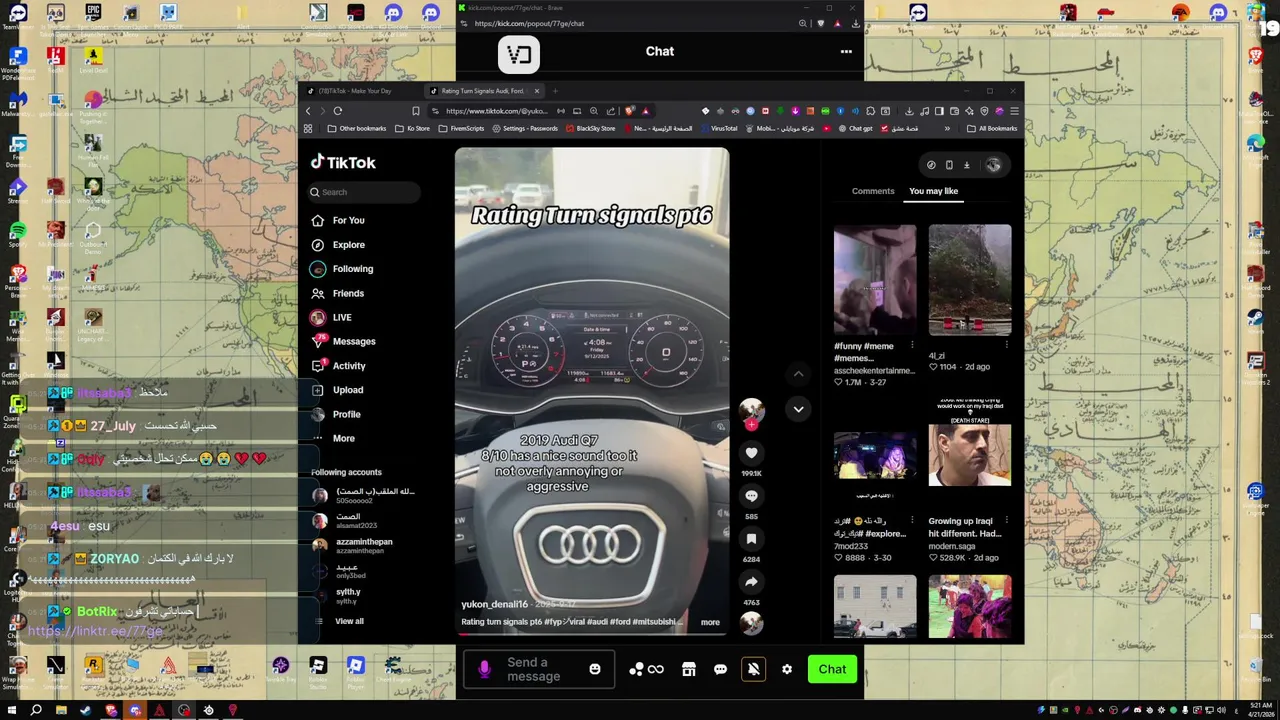
Task: Click the Kick chat bubble icon
Action: pos(720,669)
